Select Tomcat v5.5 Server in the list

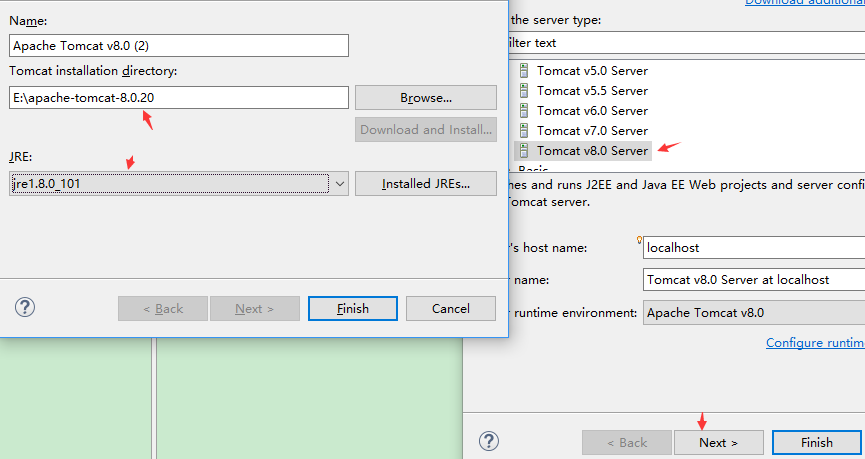592,90
